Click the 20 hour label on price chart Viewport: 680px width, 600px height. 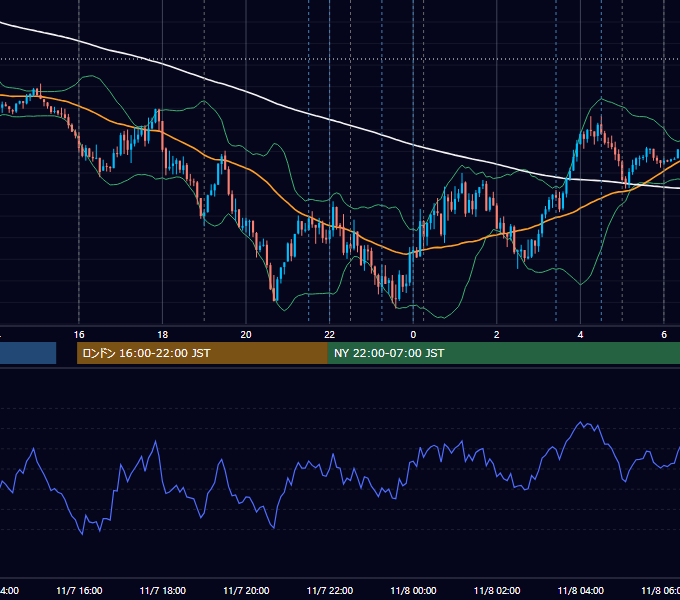246,335
